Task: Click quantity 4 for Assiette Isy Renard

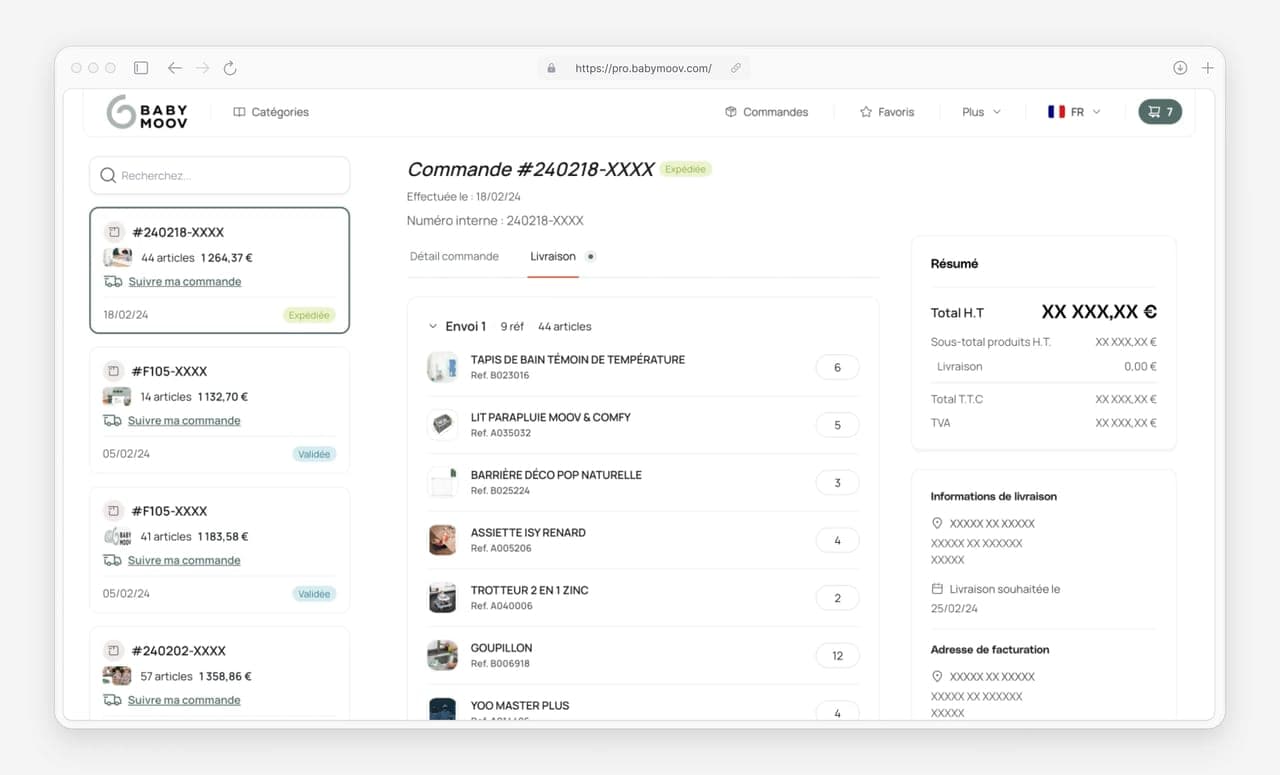Action: (x=837, y=541)
